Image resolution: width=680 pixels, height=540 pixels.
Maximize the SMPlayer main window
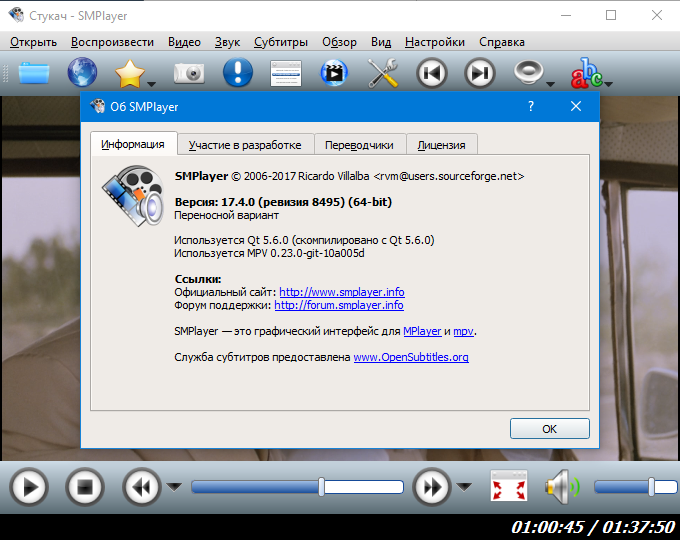click(x=611, y=15)
